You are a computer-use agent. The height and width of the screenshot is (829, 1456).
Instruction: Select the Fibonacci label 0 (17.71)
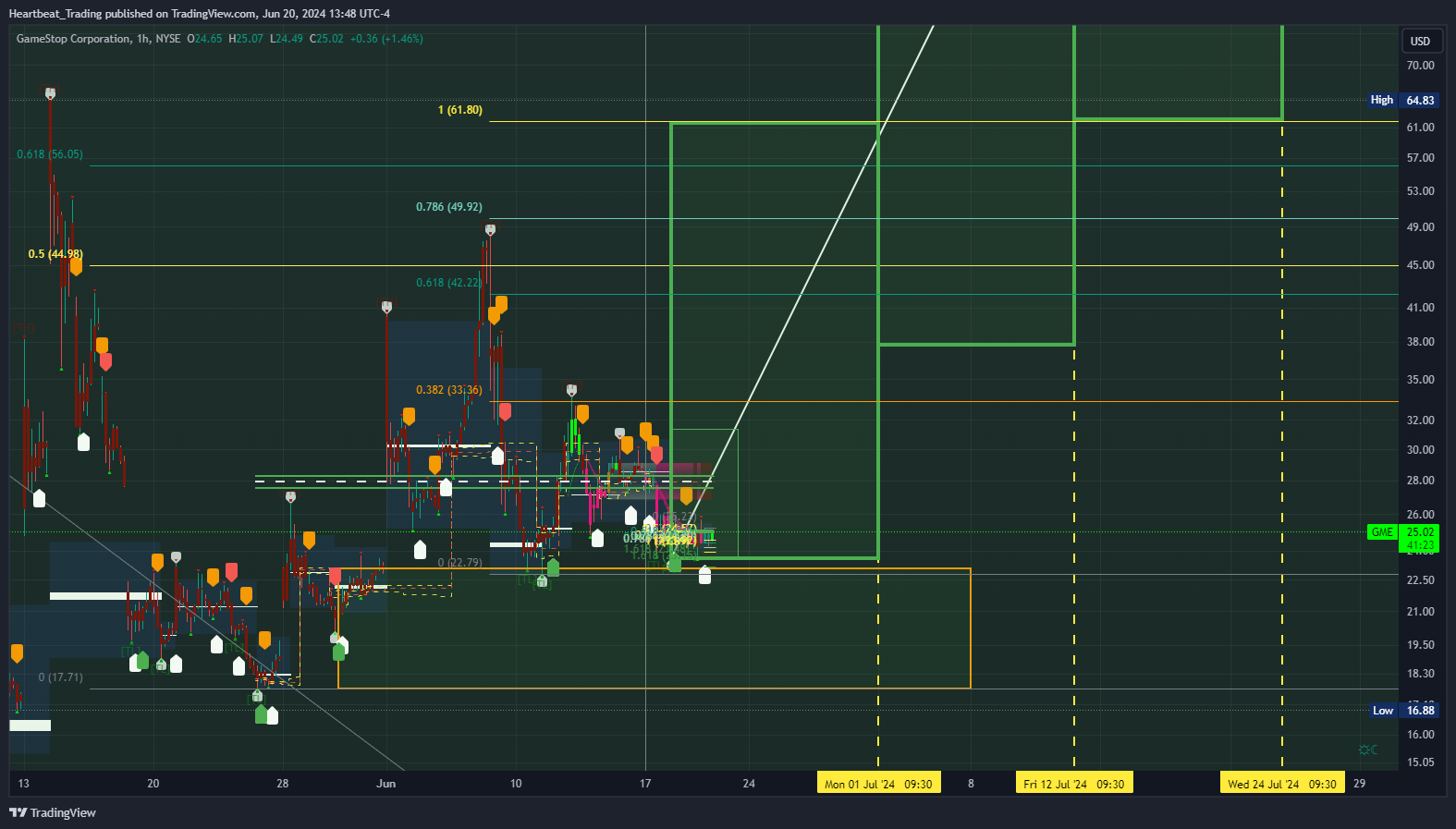point(61,677)
